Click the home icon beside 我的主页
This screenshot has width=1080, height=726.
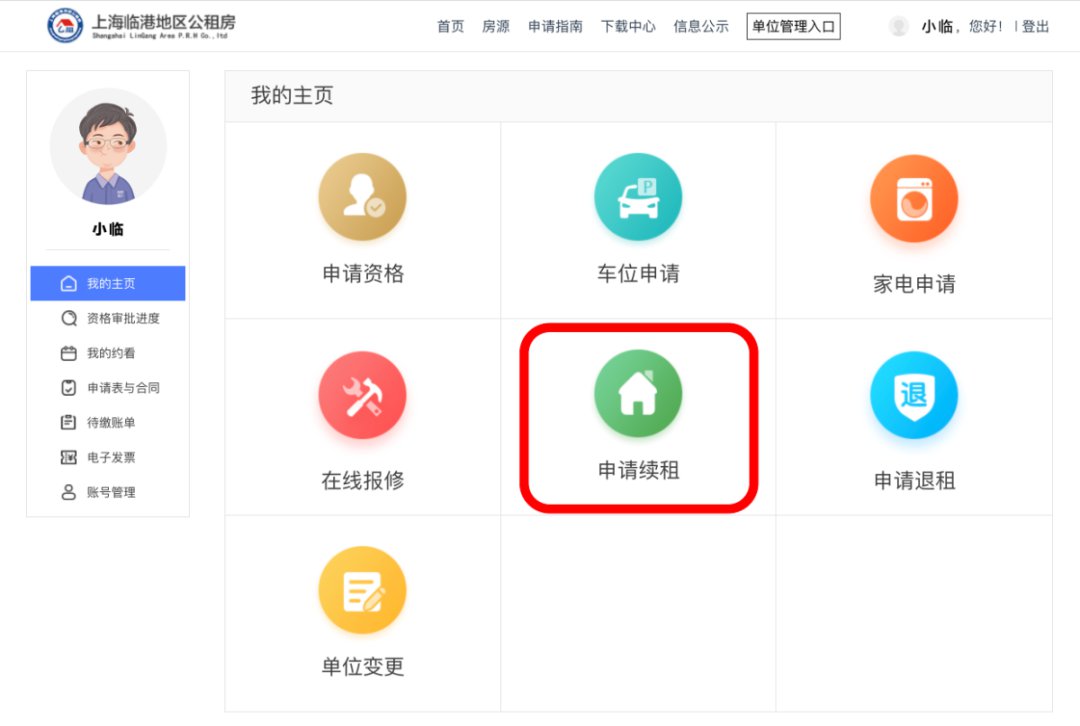pos(68,284)
